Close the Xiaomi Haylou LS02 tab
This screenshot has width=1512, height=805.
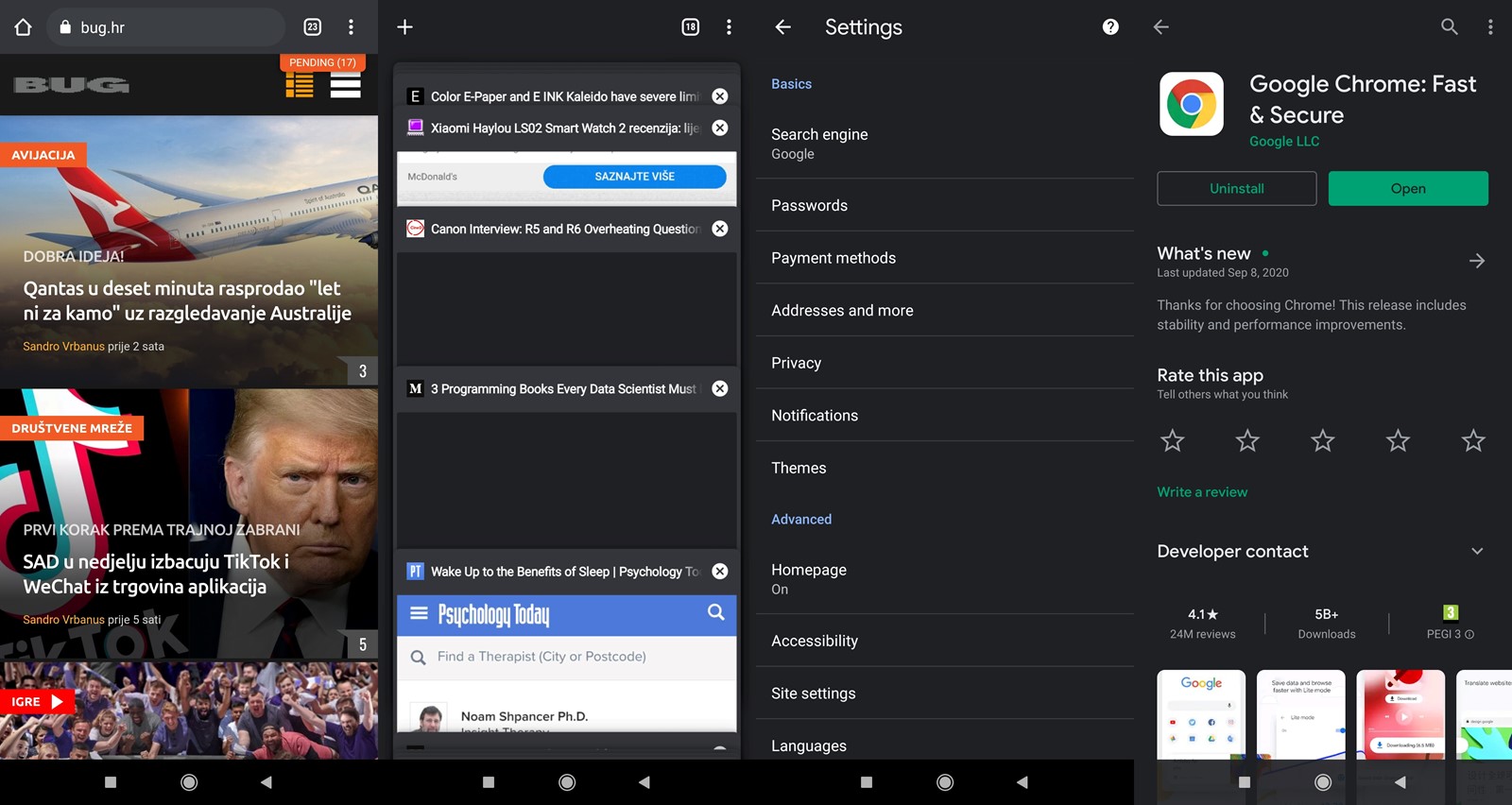tap(720, 128)
